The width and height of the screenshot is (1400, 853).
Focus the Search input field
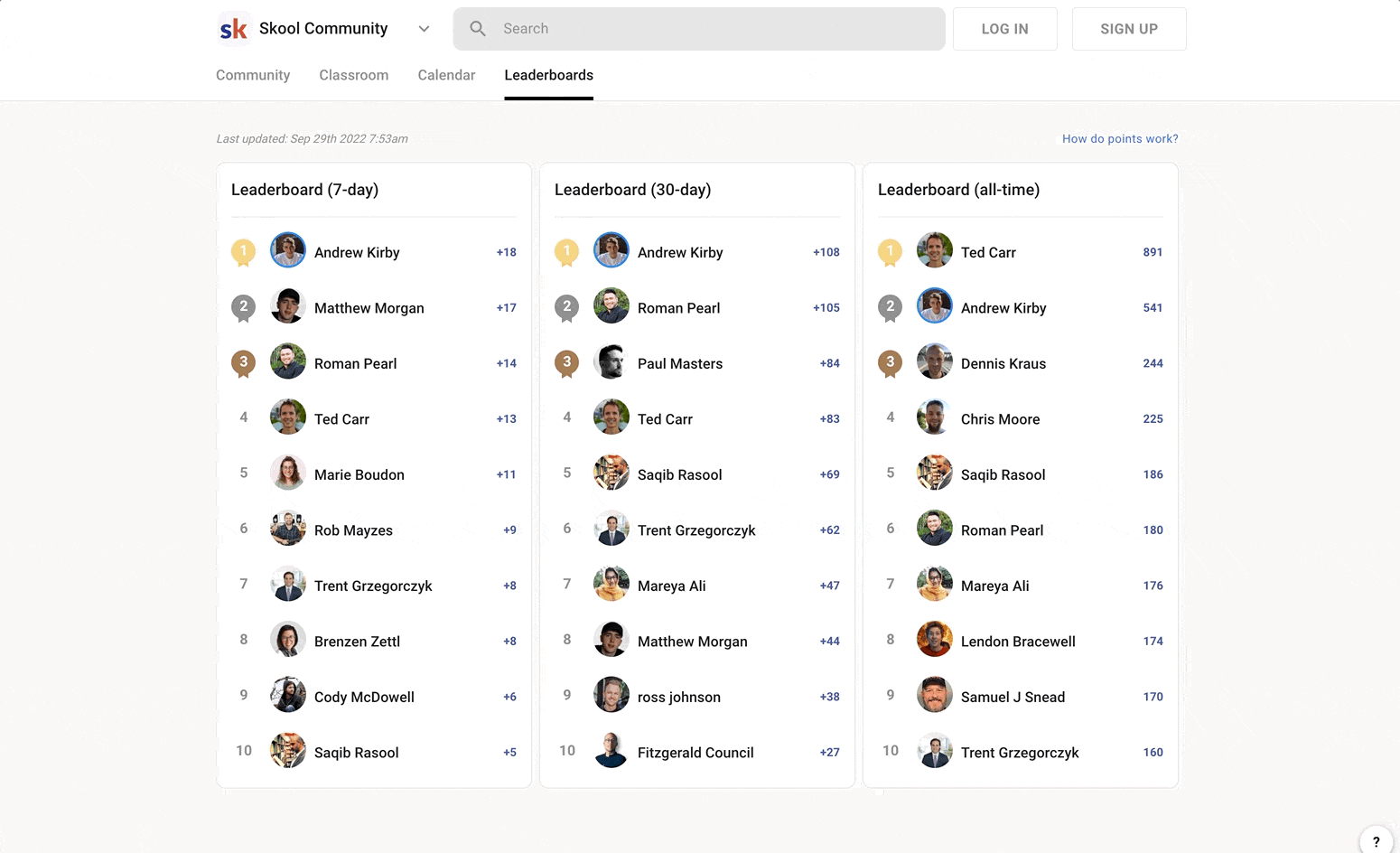[x=714, y=29]
